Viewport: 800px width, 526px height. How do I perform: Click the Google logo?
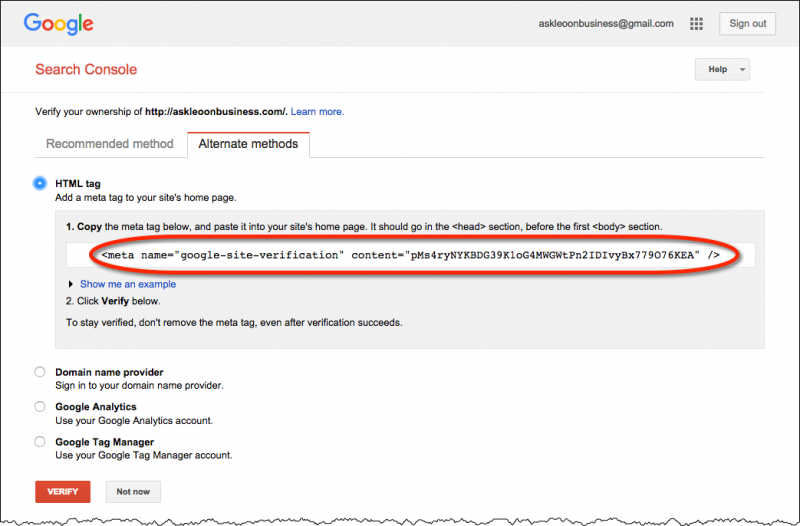[x=58, y=23]
